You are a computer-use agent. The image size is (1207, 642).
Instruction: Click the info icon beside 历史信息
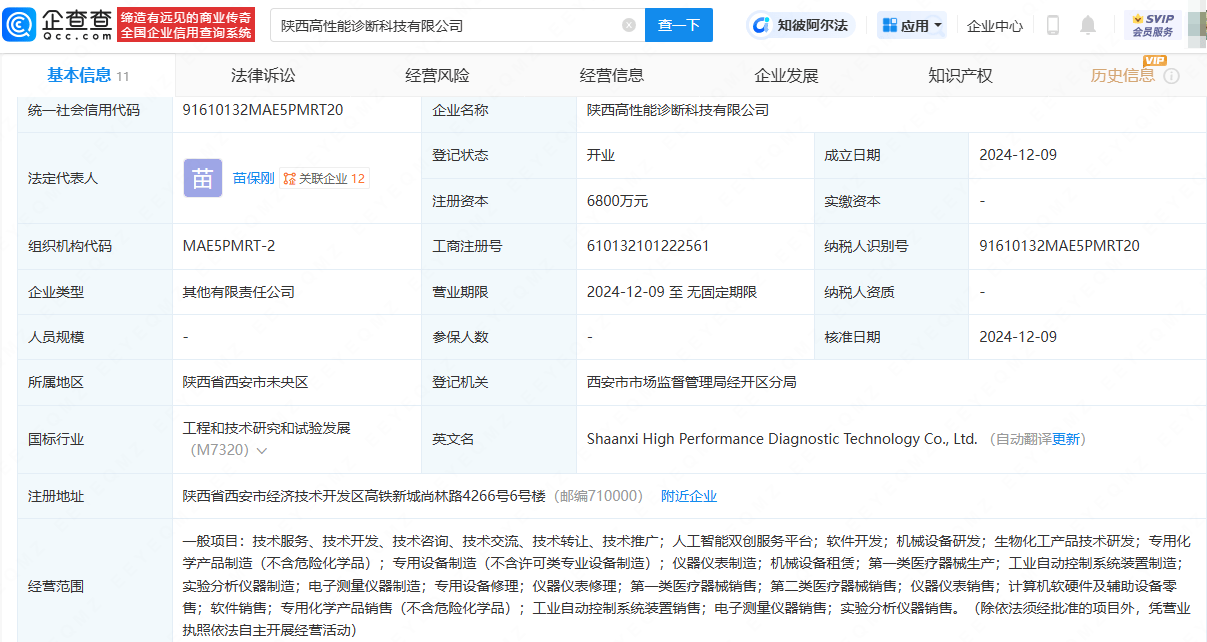coord(1171,76)
